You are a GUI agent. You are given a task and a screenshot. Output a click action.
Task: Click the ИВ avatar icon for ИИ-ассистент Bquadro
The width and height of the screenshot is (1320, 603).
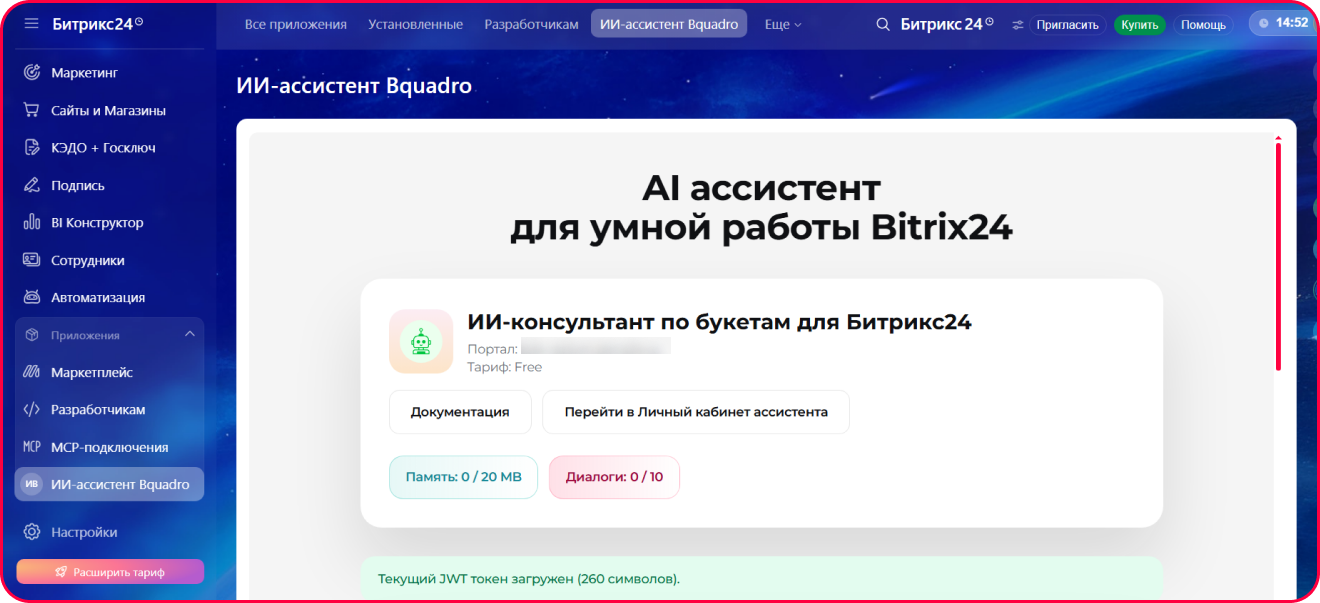pos(32,484)
